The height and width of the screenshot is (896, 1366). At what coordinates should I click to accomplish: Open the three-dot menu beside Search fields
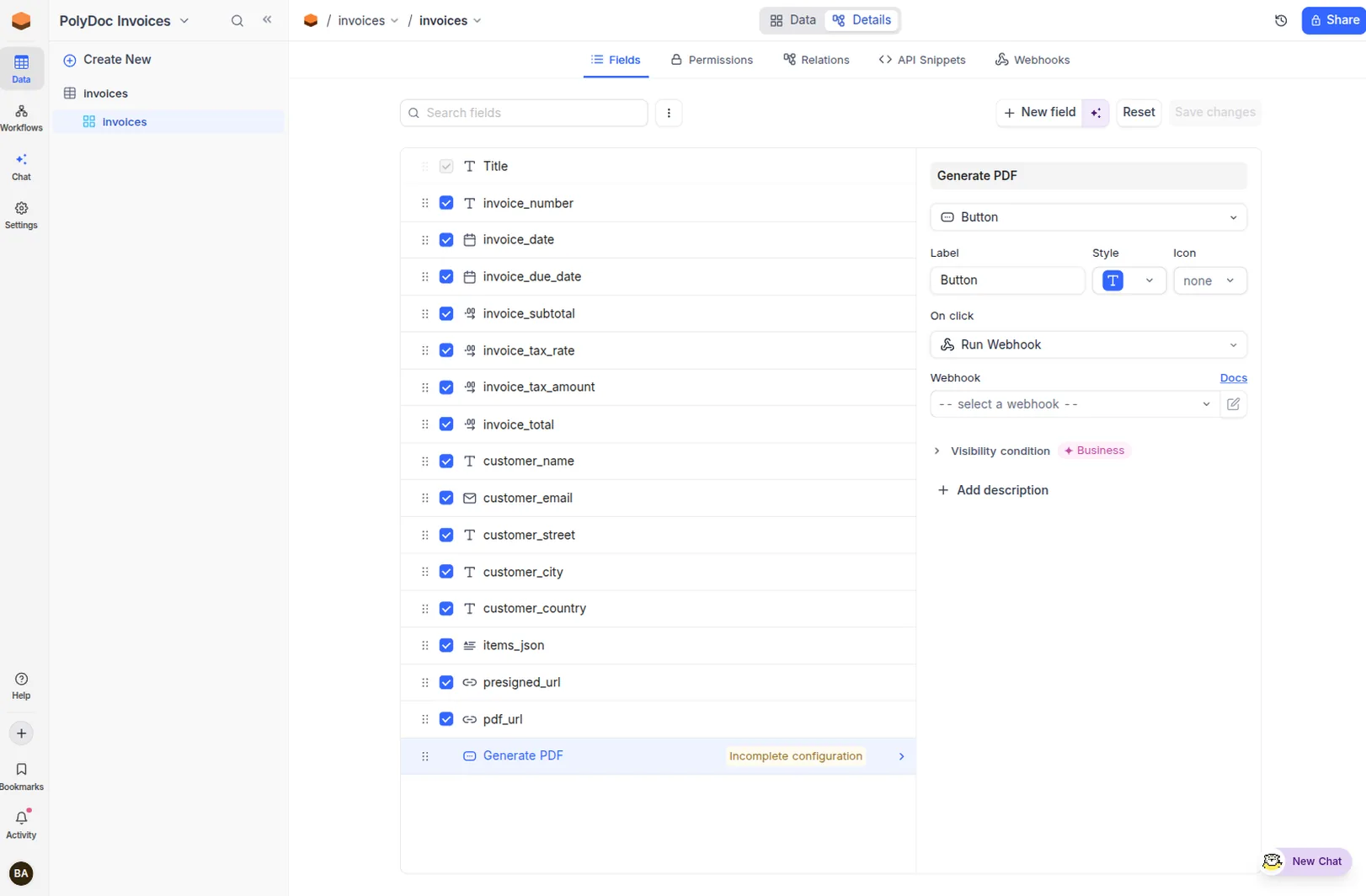669,113
